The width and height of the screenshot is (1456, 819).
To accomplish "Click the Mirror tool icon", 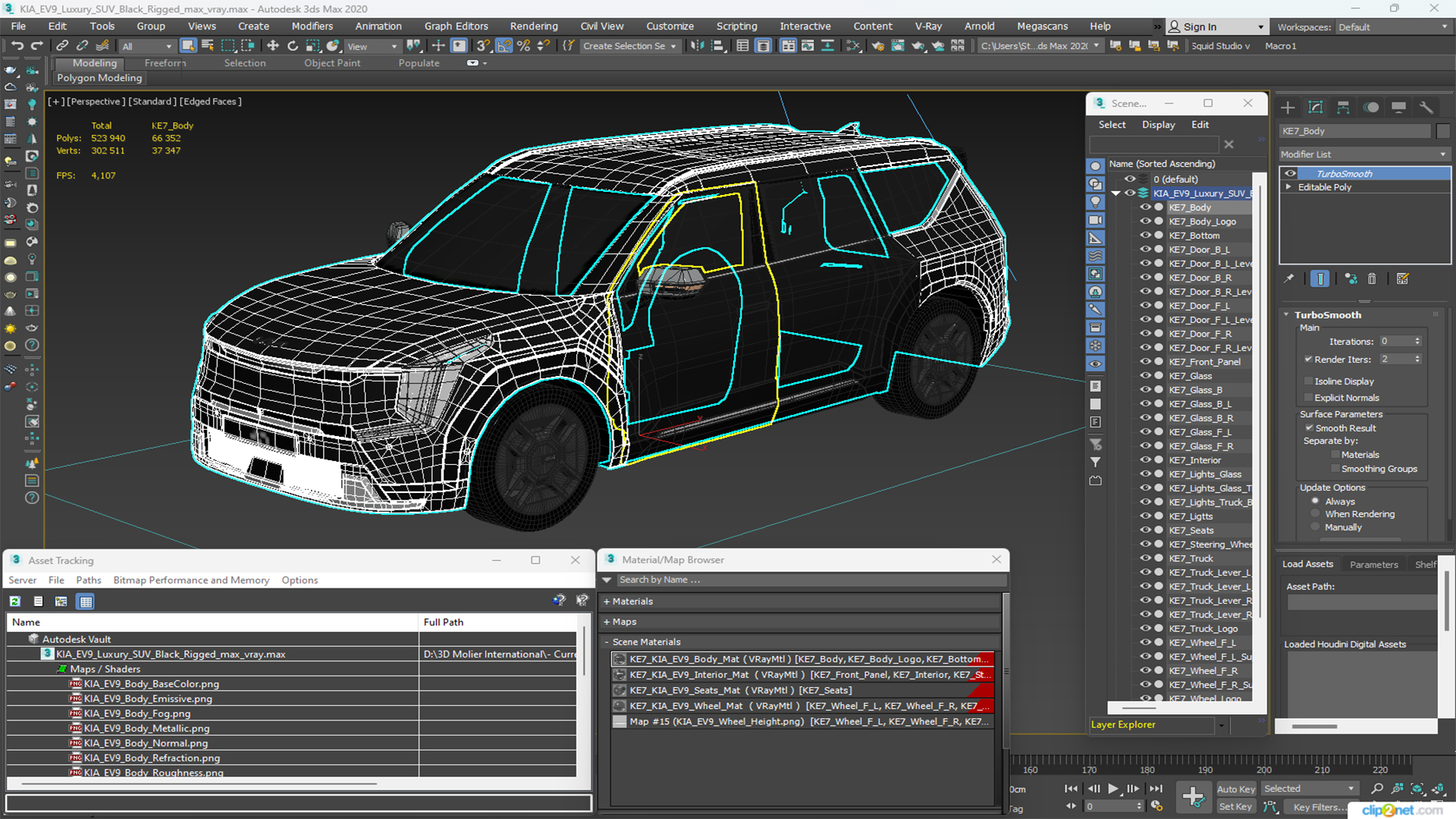I will 697,45.
